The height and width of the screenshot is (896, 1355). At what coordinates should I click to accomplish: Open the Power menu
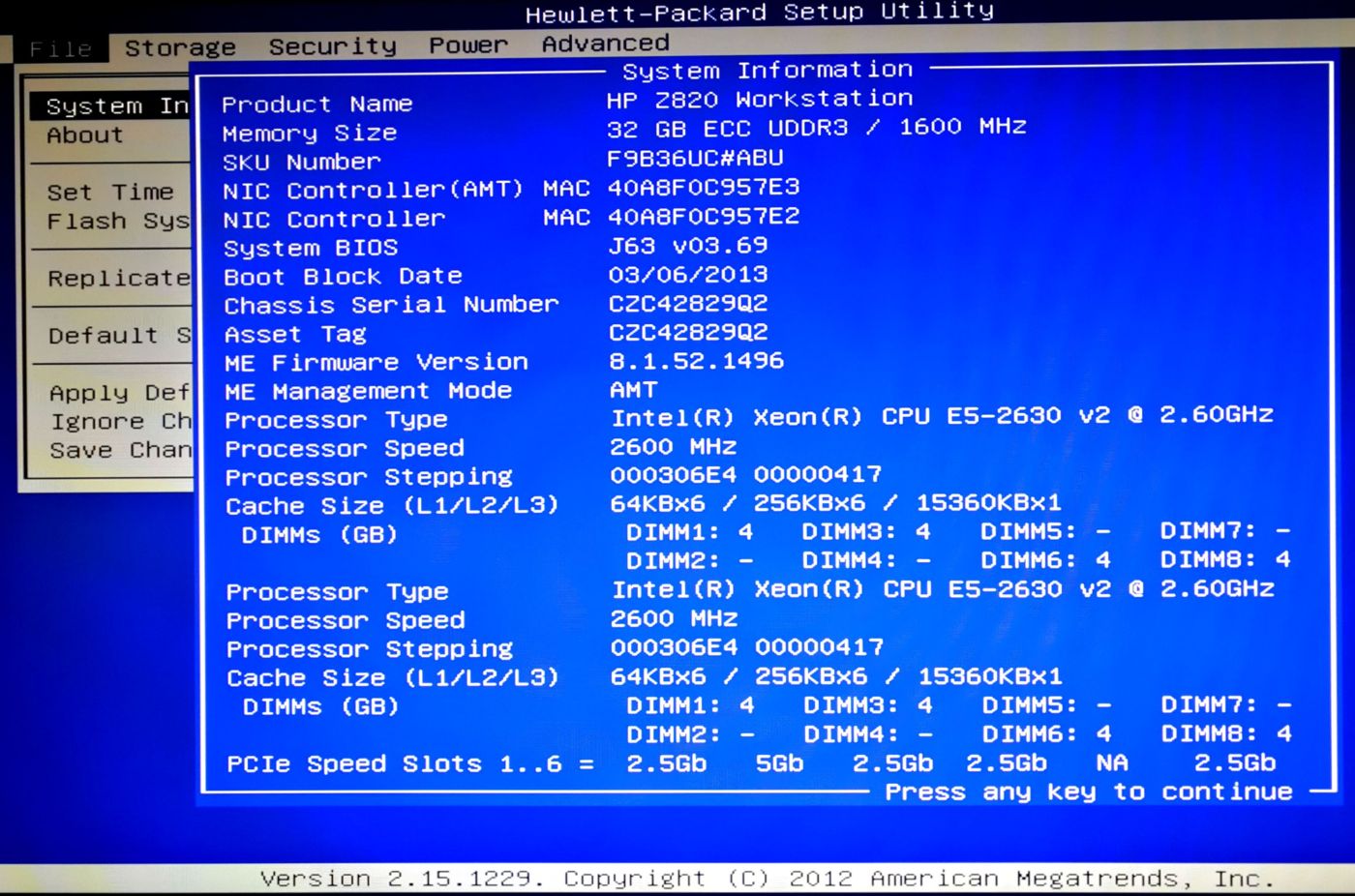(x=468, y=45)
